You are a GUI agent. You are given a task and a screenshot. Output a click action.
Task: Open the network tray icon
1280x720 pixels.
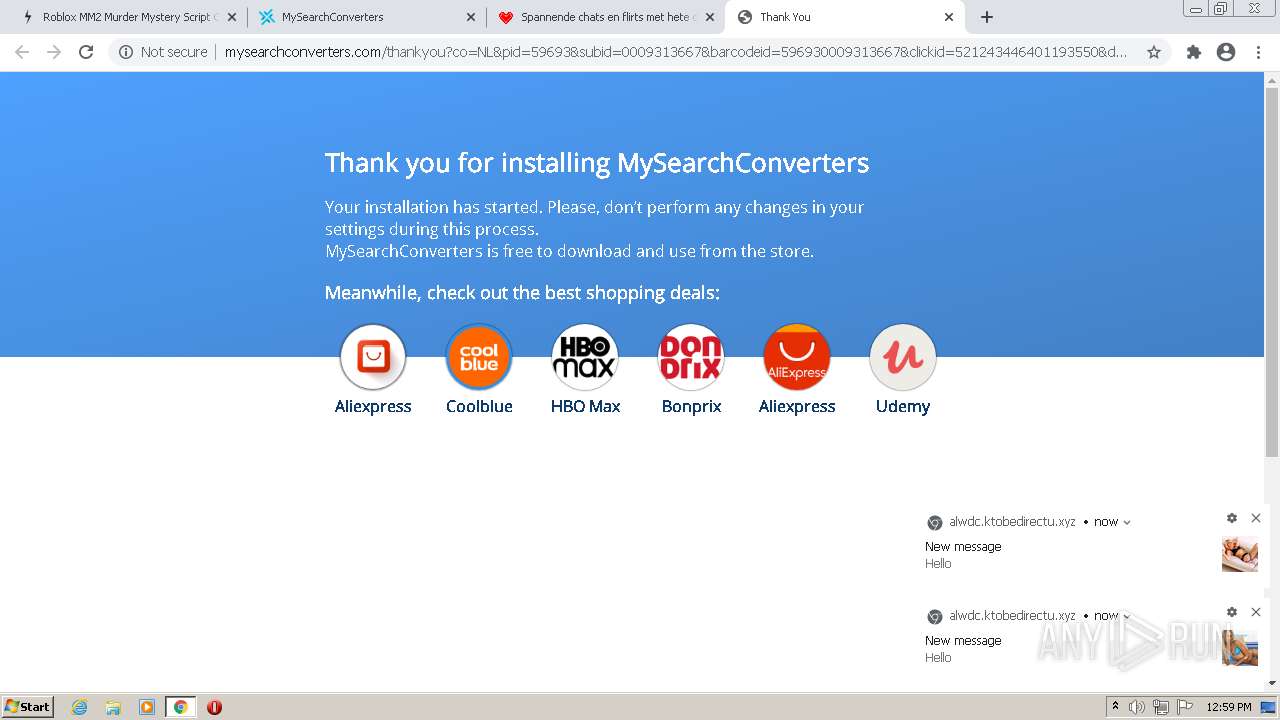[1161, 707]
